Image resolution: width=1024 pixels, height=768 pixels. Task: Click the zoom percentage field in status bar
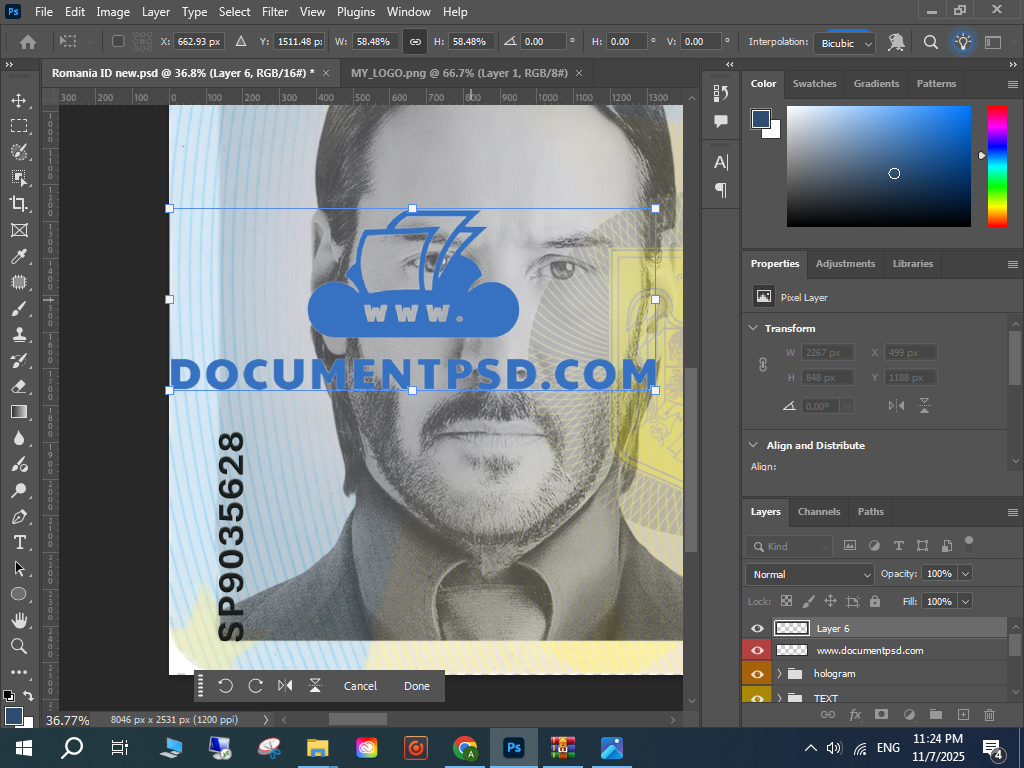pyautogui.click(x=68, y=720)
